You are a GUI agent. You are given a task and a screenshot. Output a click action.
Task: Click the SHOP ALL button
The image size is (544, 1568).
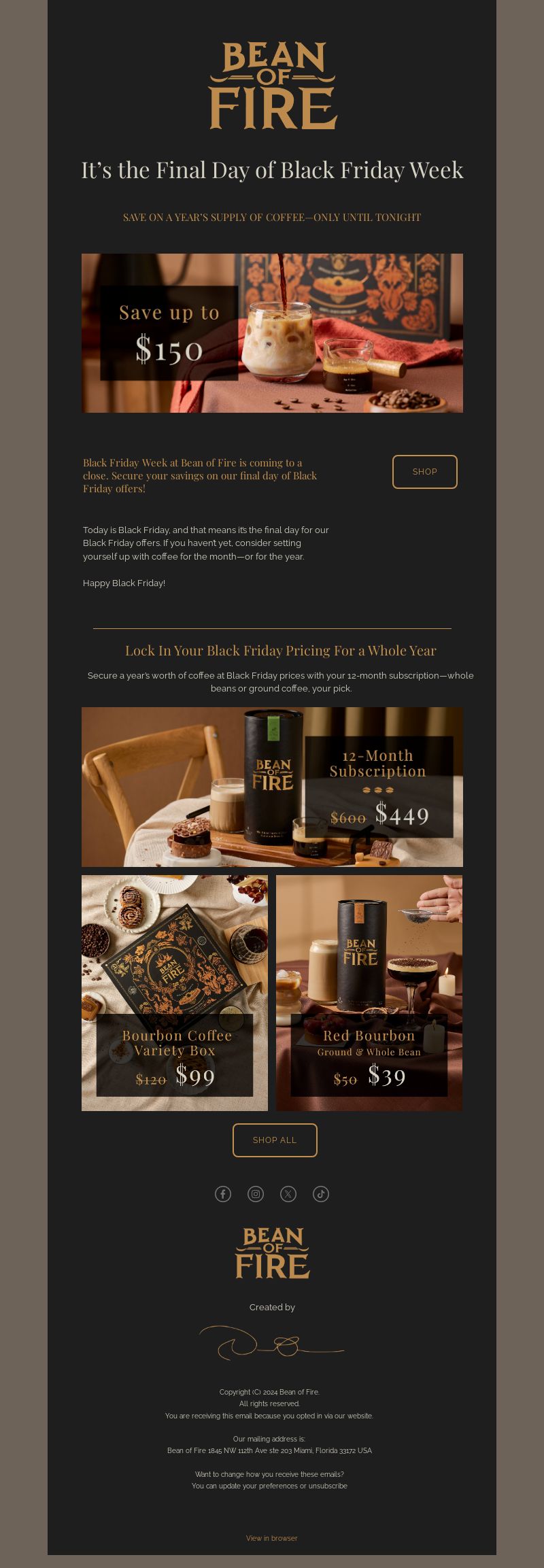(275, 1140)
